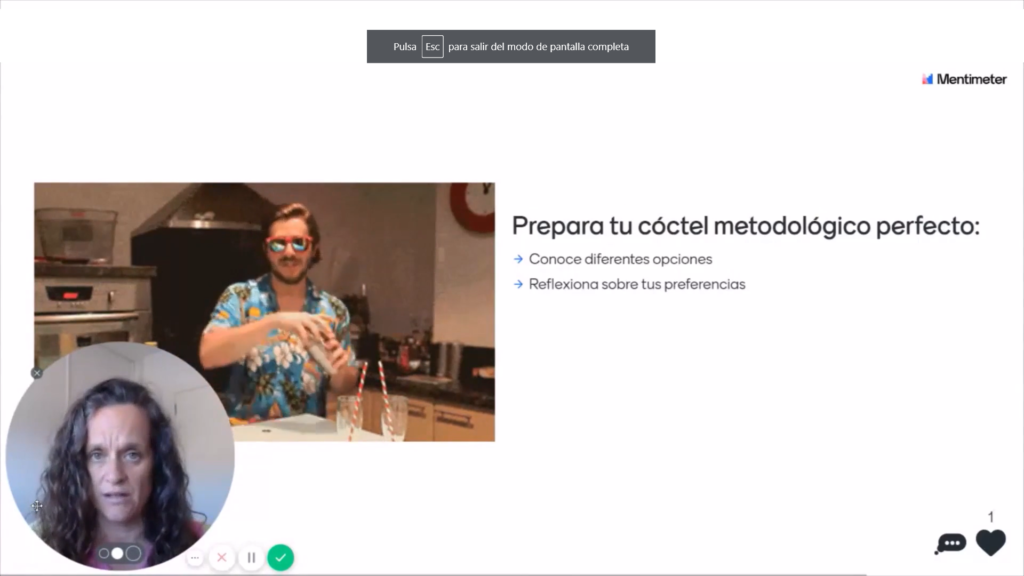Click the heart reaction icon

click(x=990, y=542)
